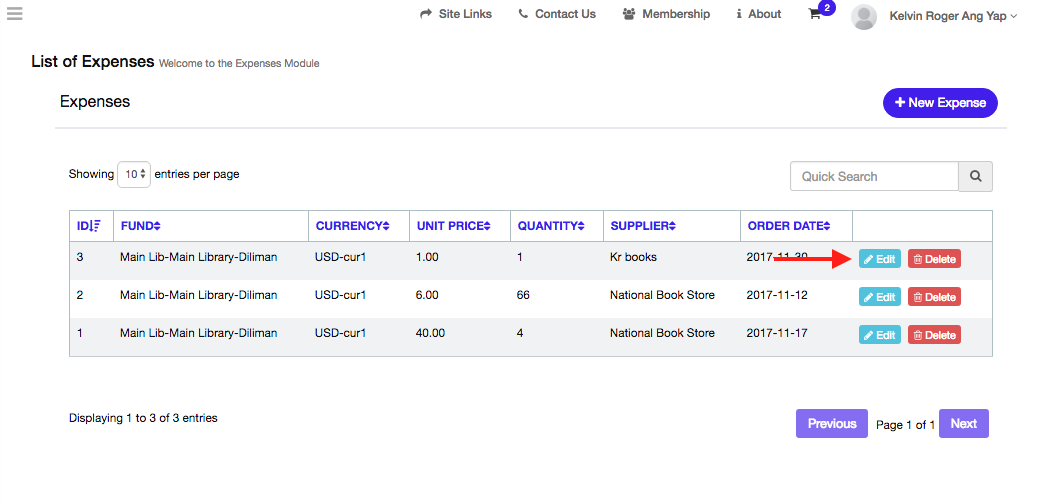The height and width of the screenshot is (504, 1062).
Task: Delete expense dated 2017-11-12
Action: click(934, 297)
